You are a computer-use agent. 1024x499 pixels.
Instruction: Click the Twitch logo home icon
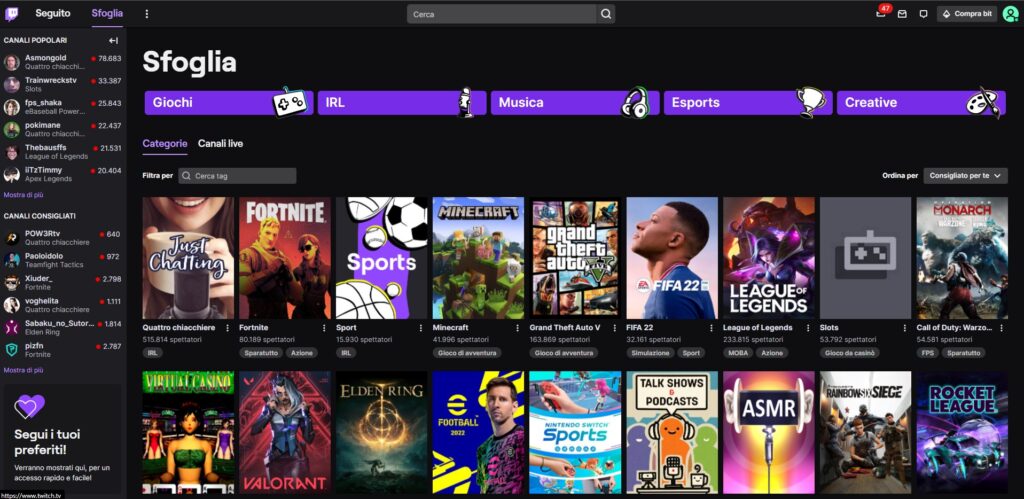pyautogui.click(x=11, y=14)
